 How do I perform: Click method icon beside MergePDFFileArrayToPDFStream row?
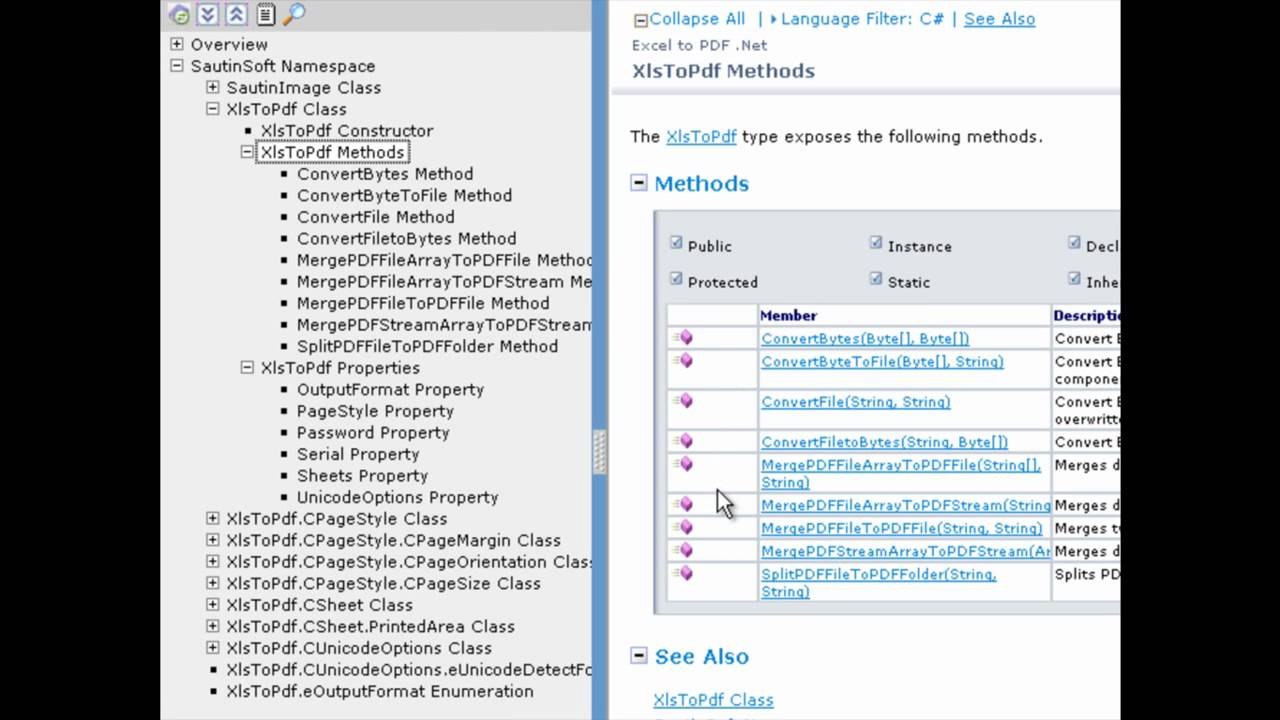[x=683, y=504]
